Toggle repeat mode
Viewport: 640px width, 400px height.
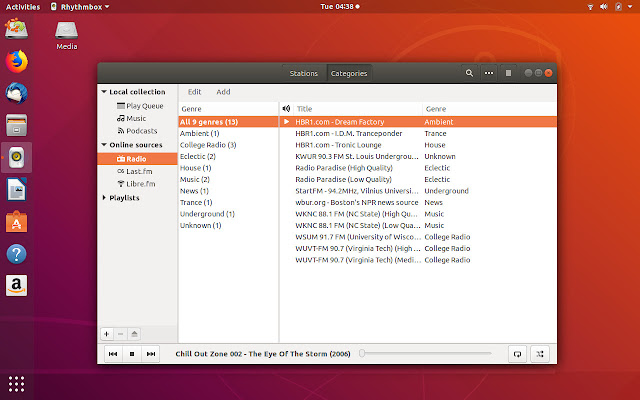click(517, 354)
